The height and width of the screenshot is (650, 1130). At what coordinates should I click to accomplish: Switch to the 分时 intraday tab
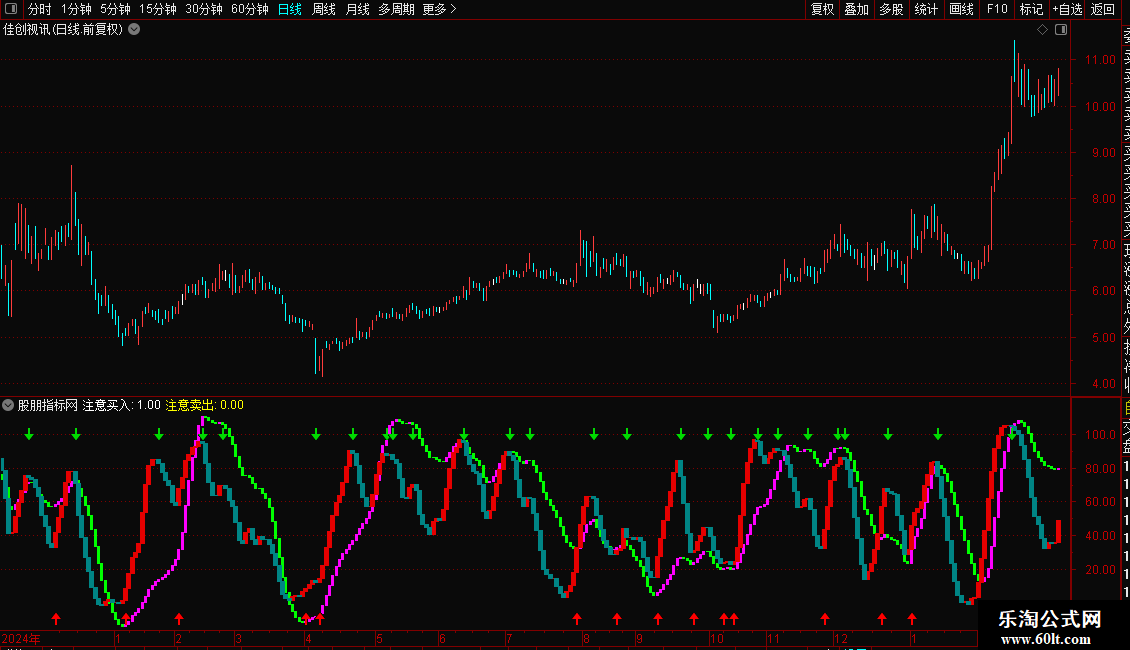pos(40,9)
